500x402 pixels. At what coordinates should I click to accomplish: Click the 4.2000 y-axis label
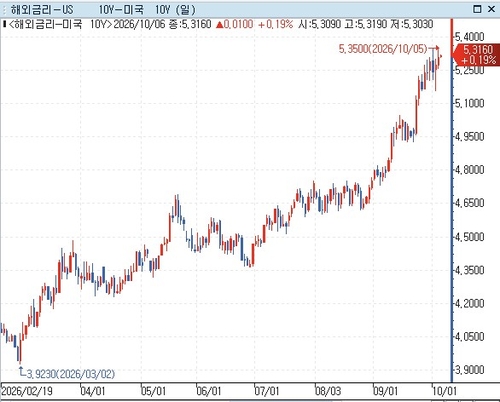(469, 303)
